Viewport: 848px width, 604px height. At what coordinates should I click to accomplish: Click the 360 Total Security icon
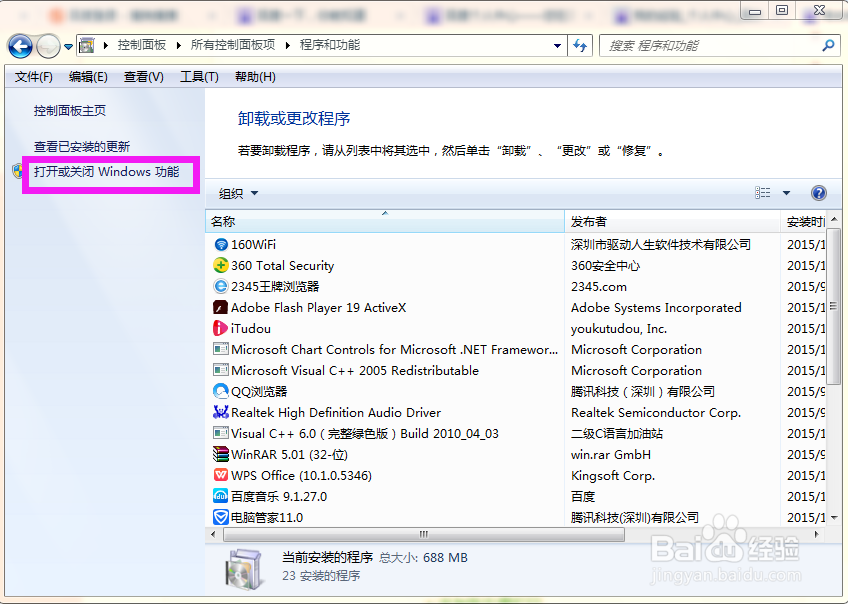(x=221, y=266)
